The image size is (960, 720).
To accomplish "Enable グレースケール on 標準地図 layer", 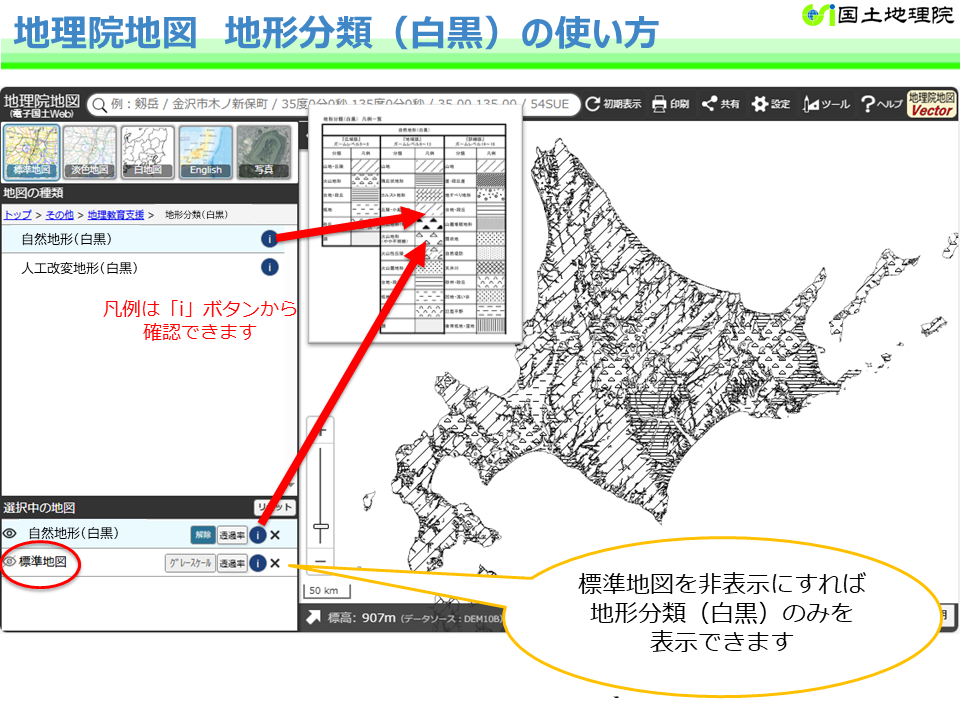I will coord(190,563).
